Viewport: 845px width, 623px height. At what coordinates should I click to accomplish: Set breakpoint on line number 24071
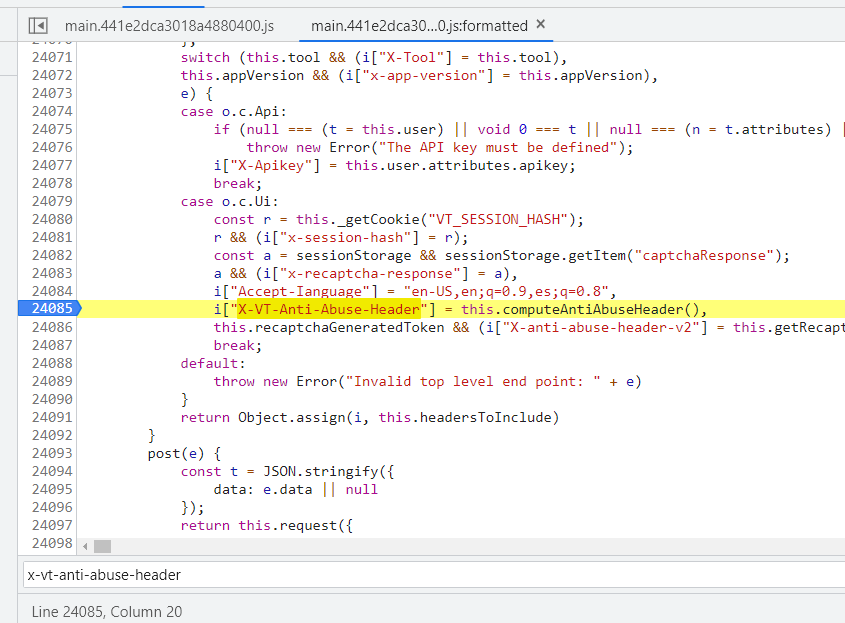52,57
